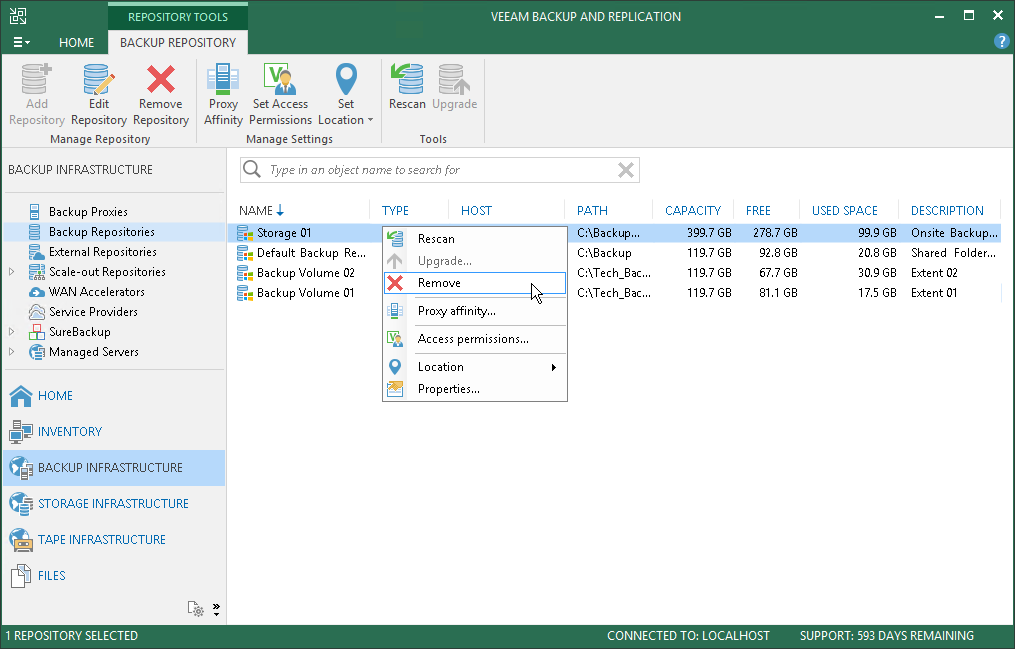Clear the search field with X

[625, 170]
